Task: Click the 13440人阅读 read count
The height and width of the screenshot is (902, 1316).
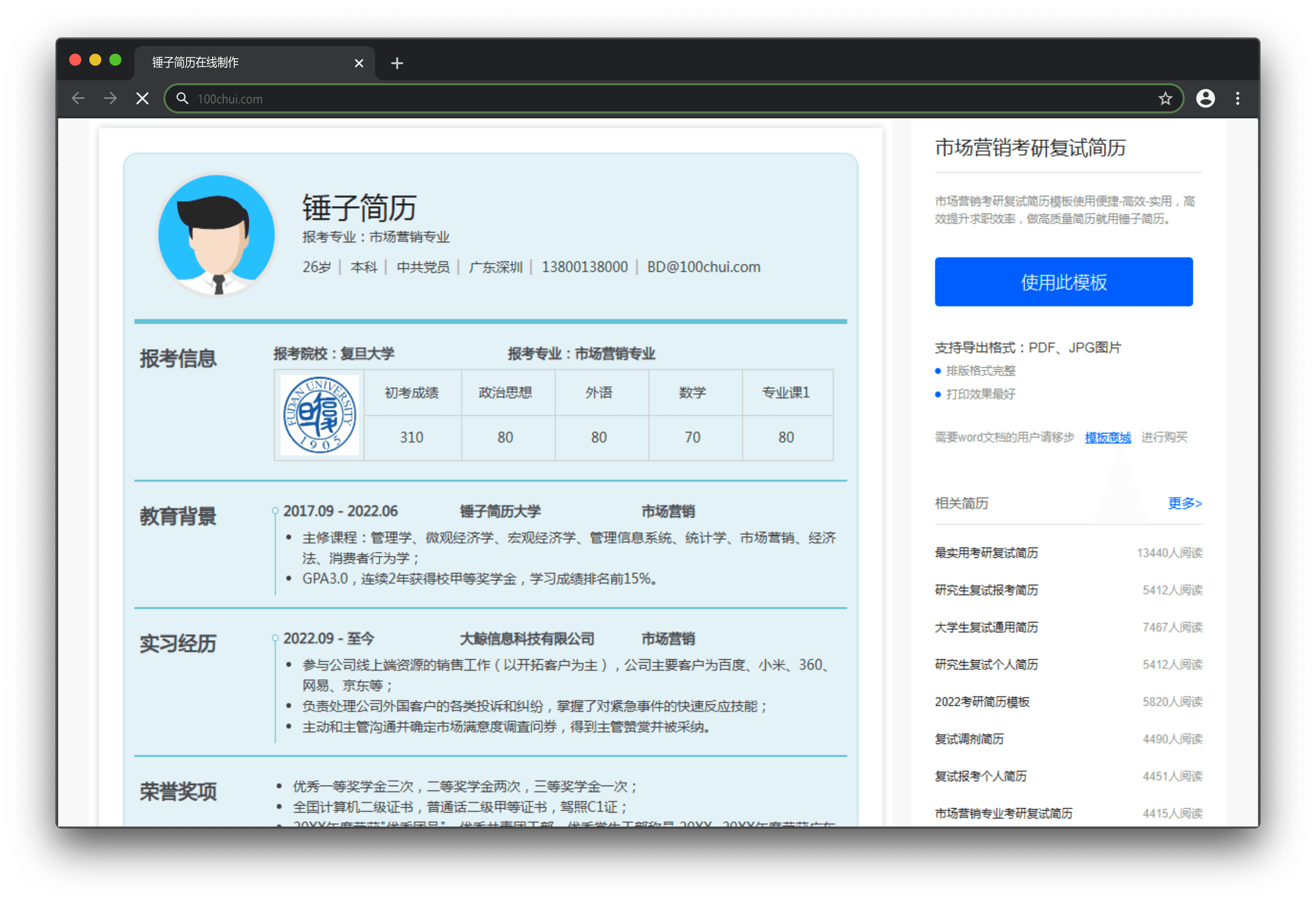Action: click(x=1170, y=553)
